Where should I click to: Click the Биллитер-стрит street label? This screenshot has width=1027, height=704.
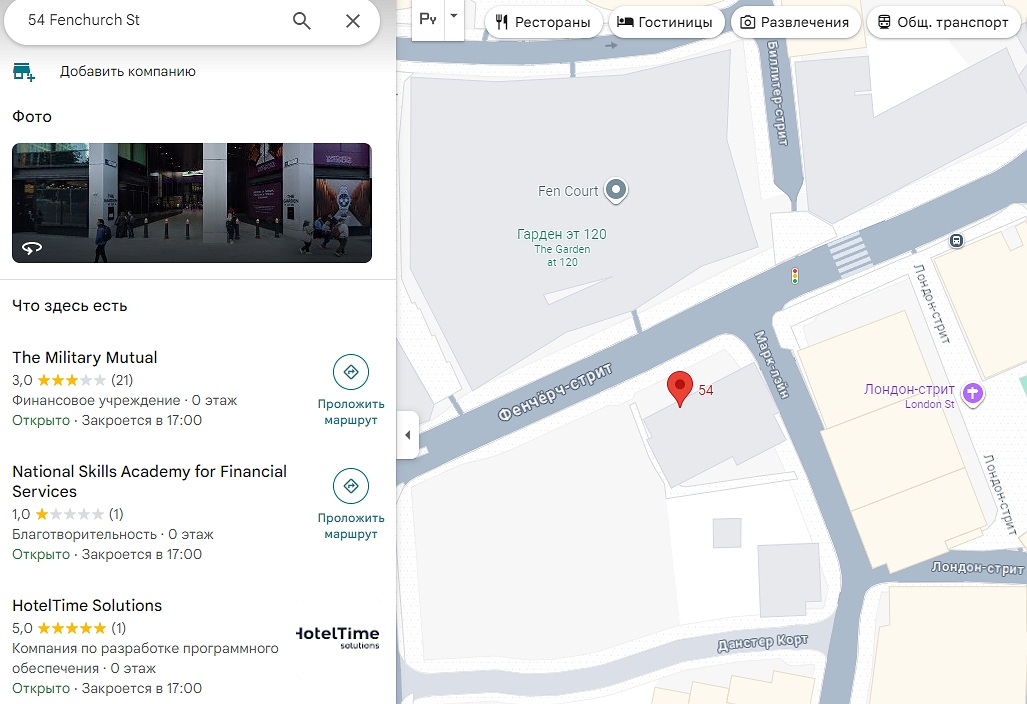coord(776,92)
